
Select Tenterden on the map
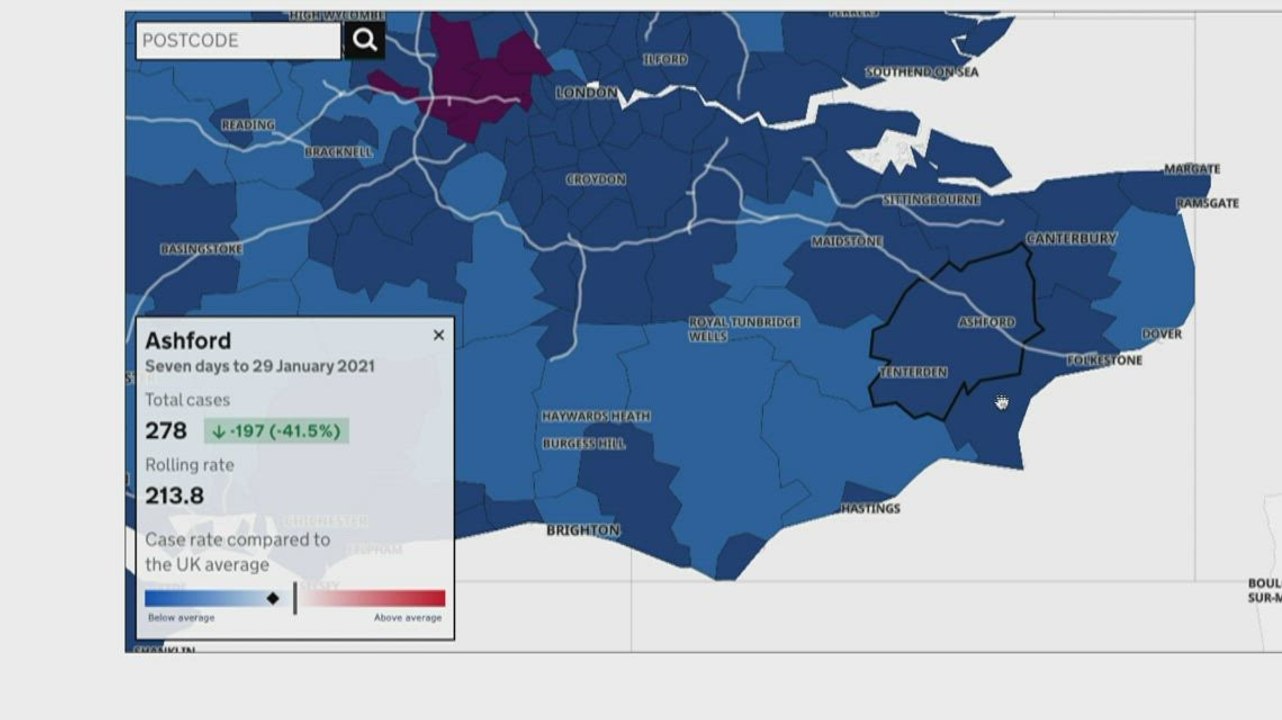coord(913,373)
